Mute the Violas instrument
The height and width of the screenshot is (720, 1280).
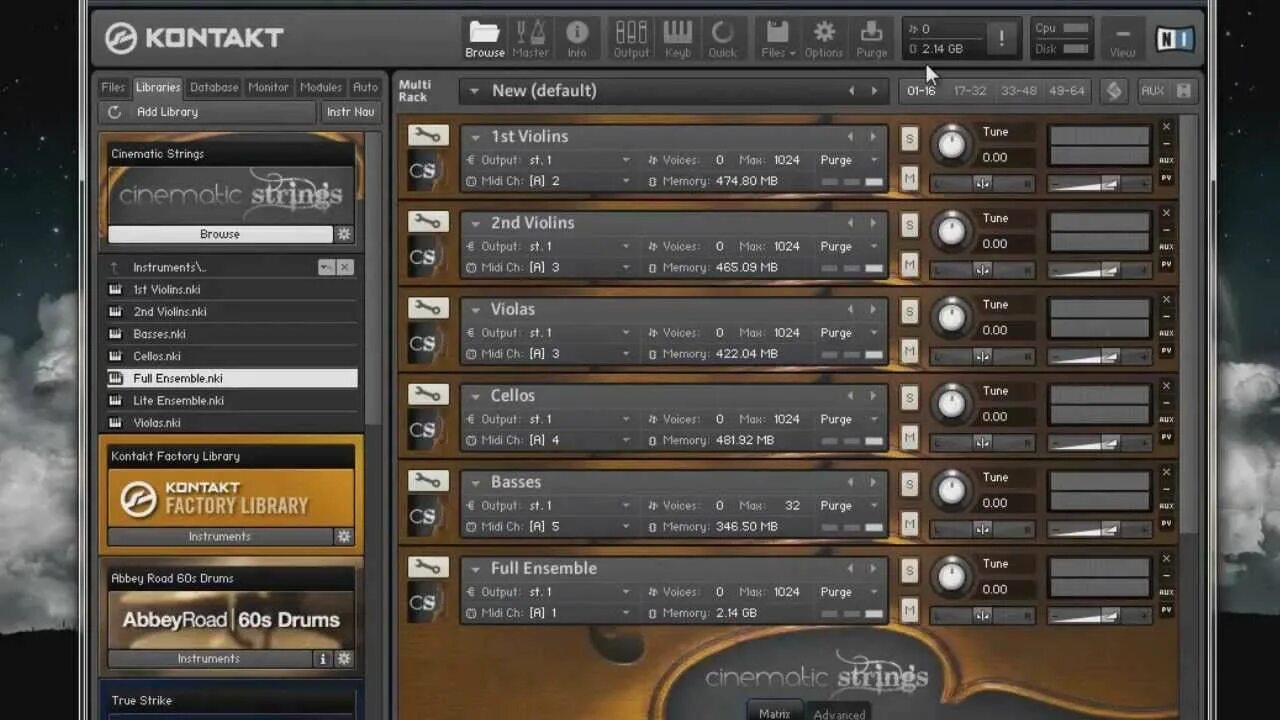coord(909,351)
